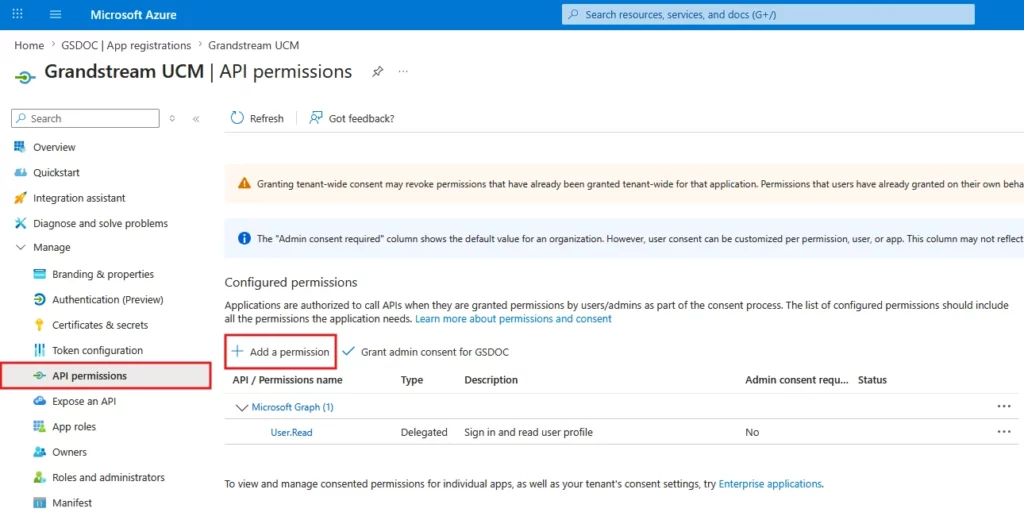
Task: Click the feedback person icon
Action: pos(316,118)
